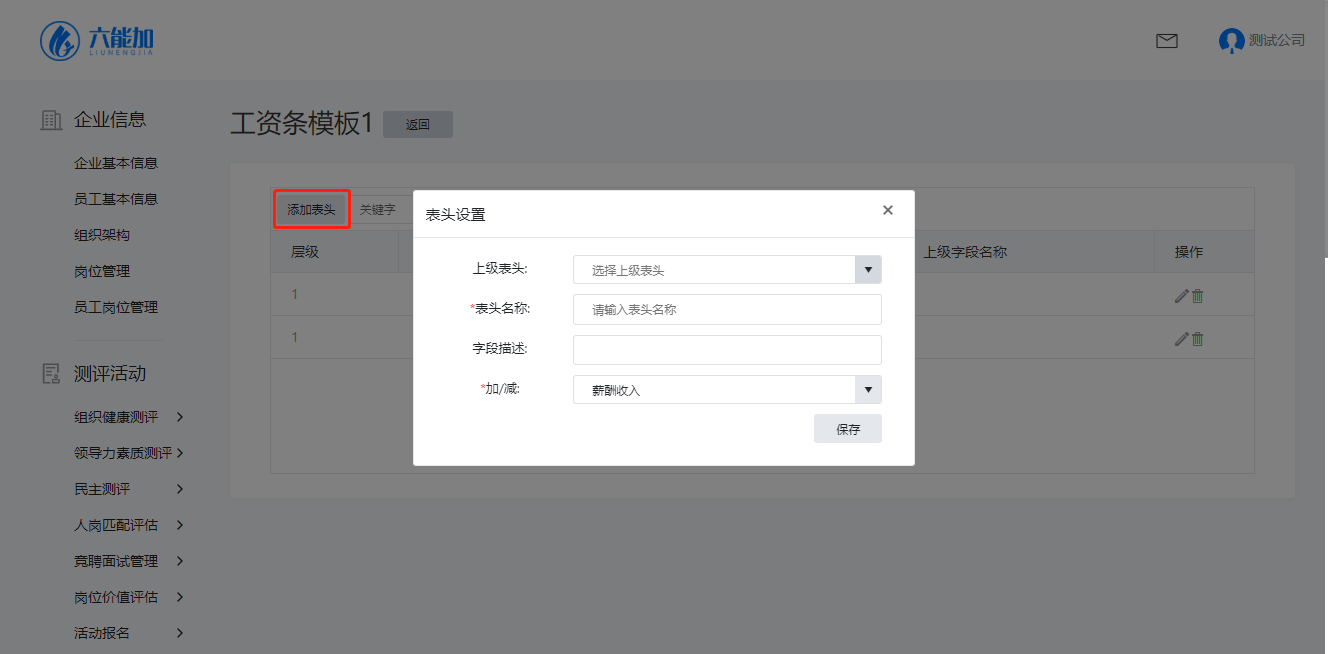Click the delete trash icon in first row
The height and width of the screenshot is (654, 1328).
[x=1198, y=296]
